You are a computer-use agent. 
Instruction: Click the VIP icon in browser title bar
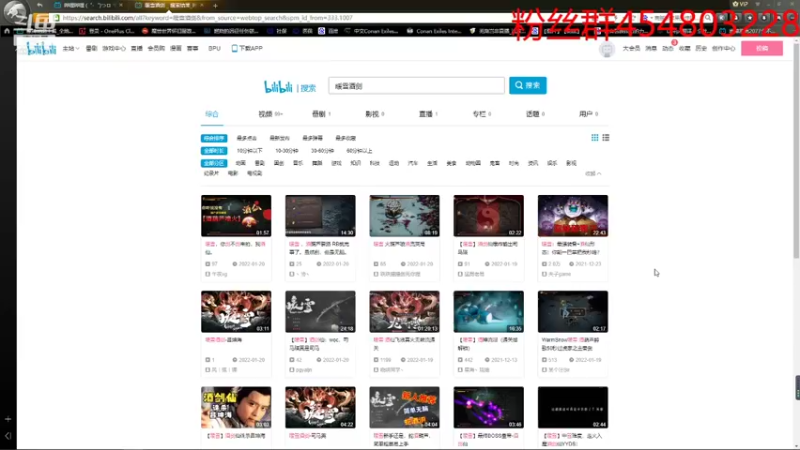(x=740, y=4)
